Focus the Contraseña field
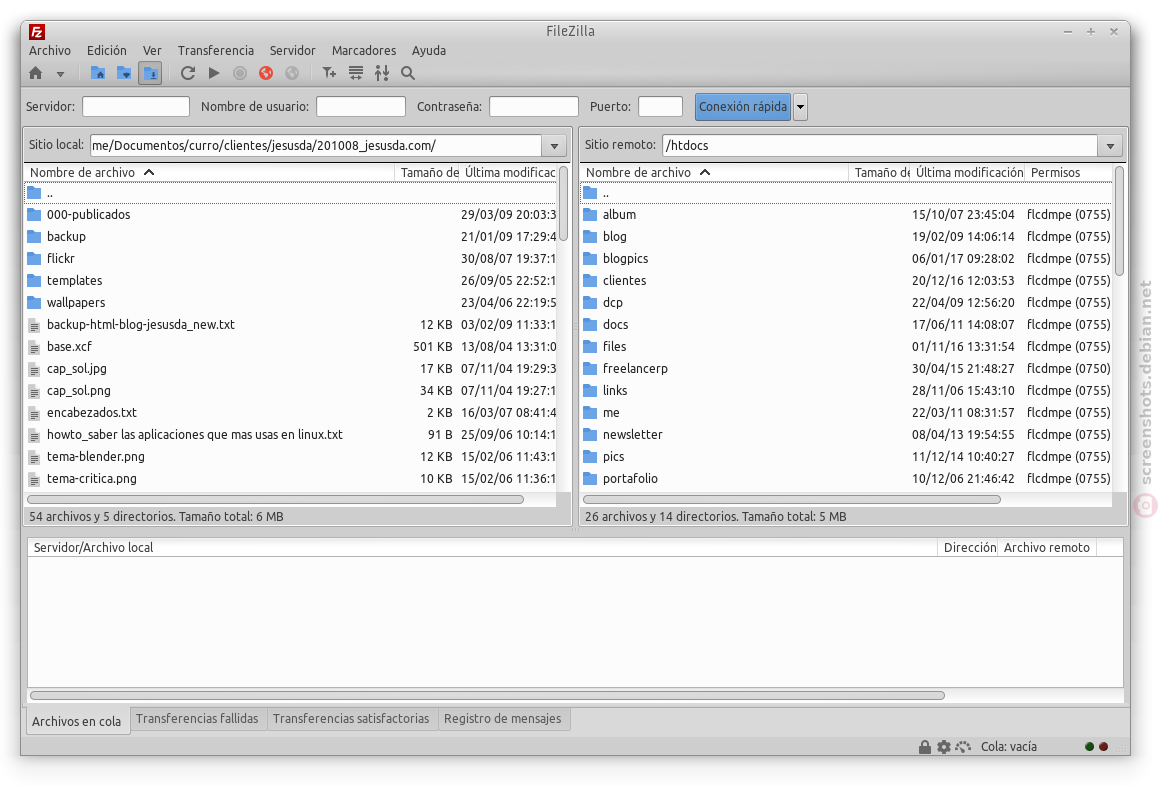Image resolution: width=1158 pixels, height=786 pixels. tap(534, 107)
